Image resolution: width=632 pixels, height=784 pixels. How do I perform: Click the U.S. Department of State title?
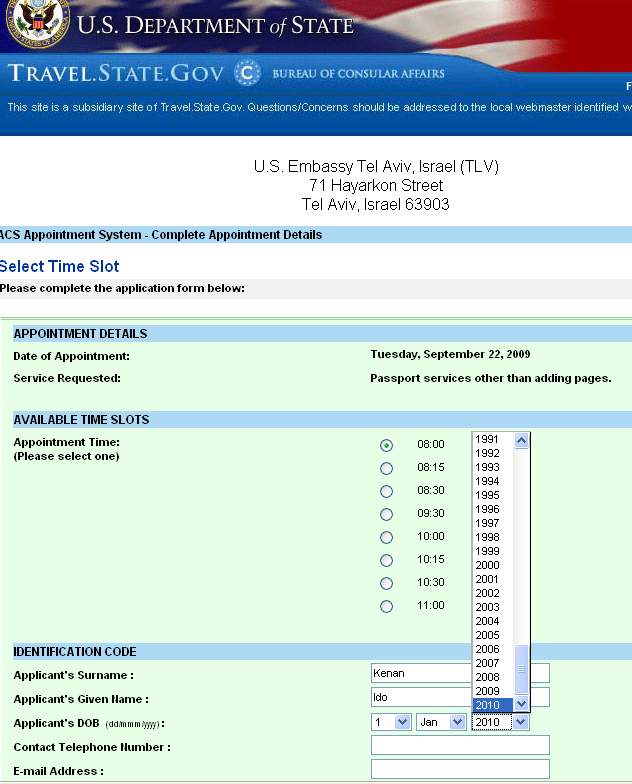pos(215,24)
